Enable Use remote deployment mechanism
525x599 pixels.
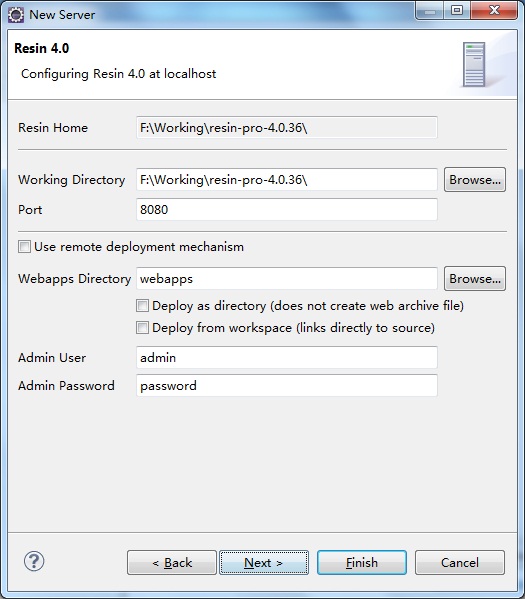click(x=24, y=247)
